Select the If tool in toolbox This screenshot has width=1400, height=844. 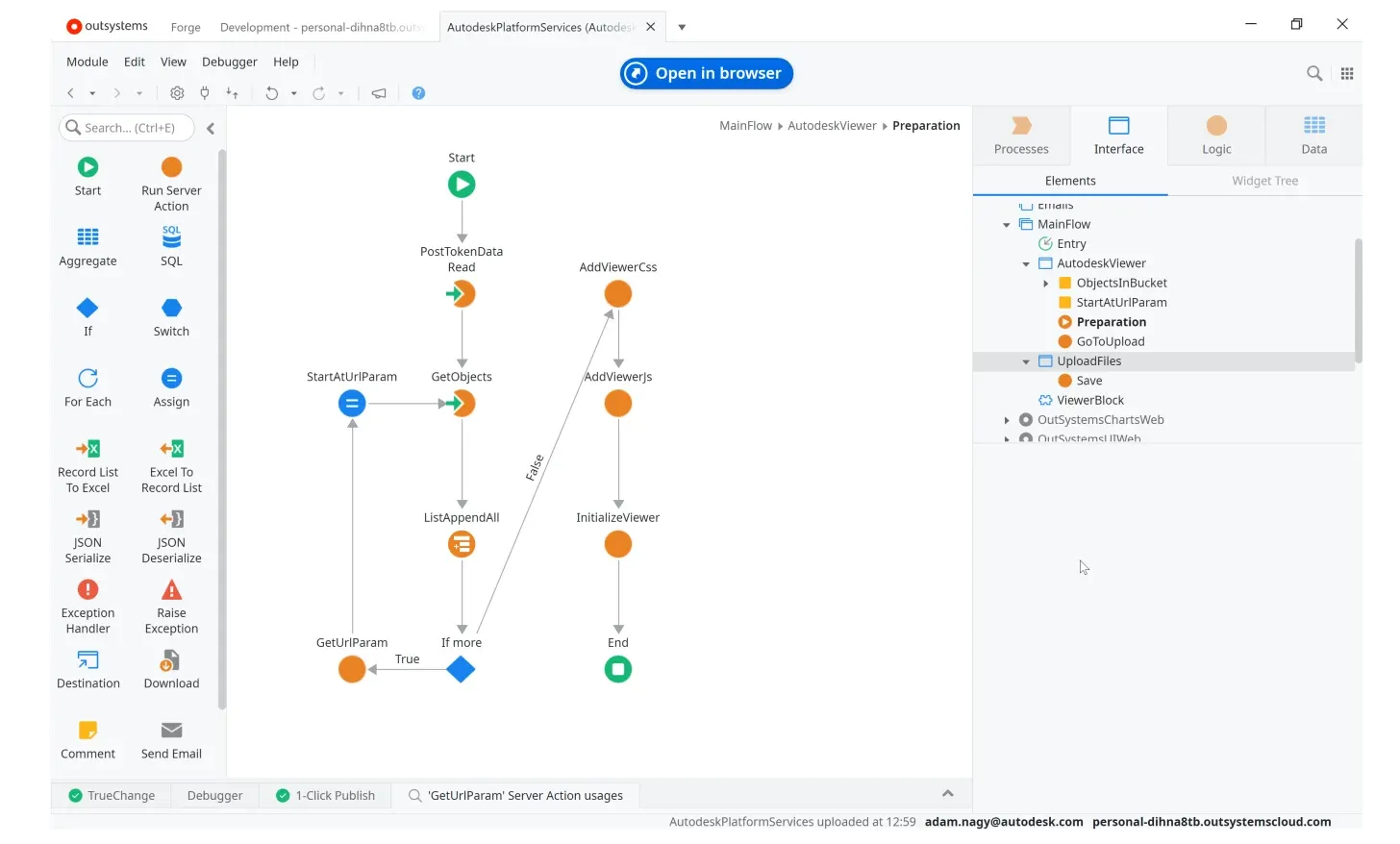87,317
